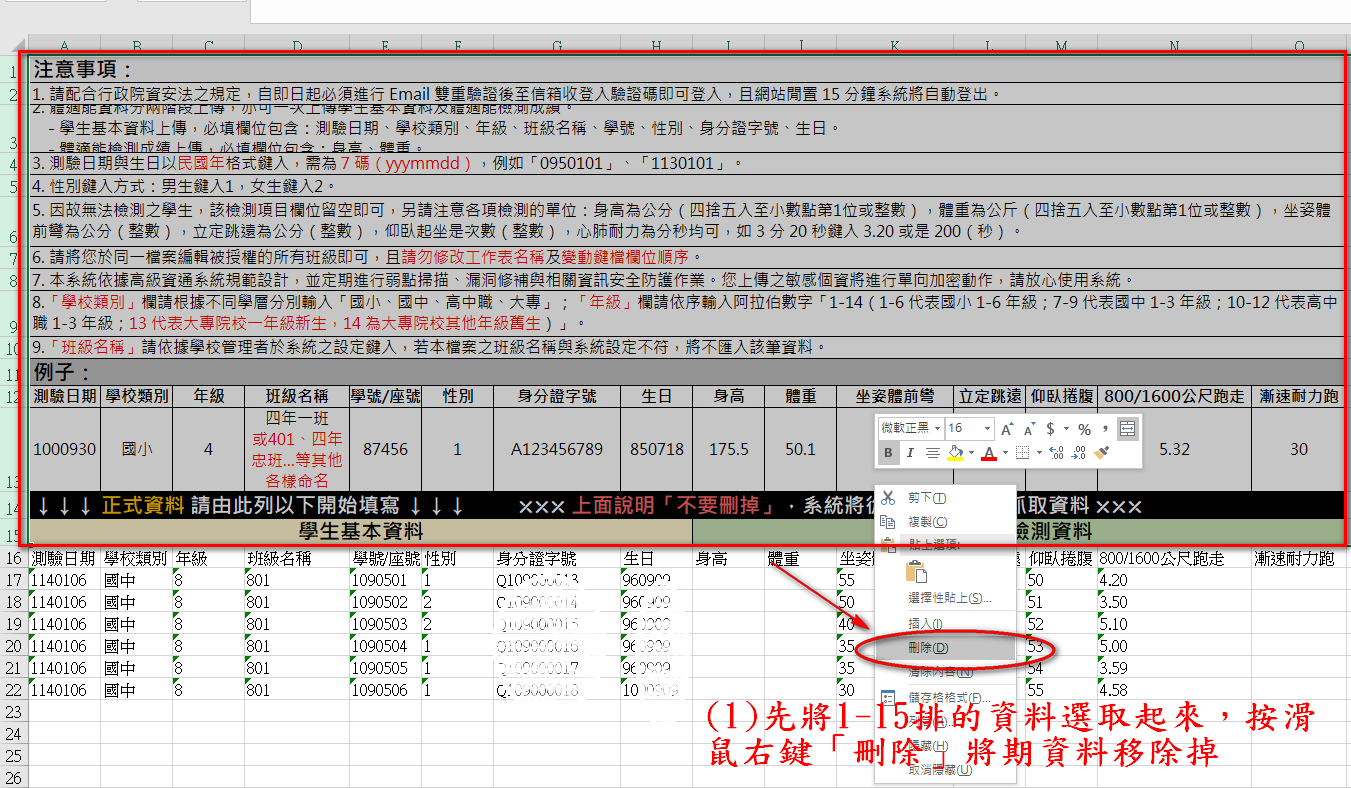Image resolution: width=1351 pixels, height=788 pixels.
Task: Toggle Bold formatting in mini toolbar
Action: [888, 453]
